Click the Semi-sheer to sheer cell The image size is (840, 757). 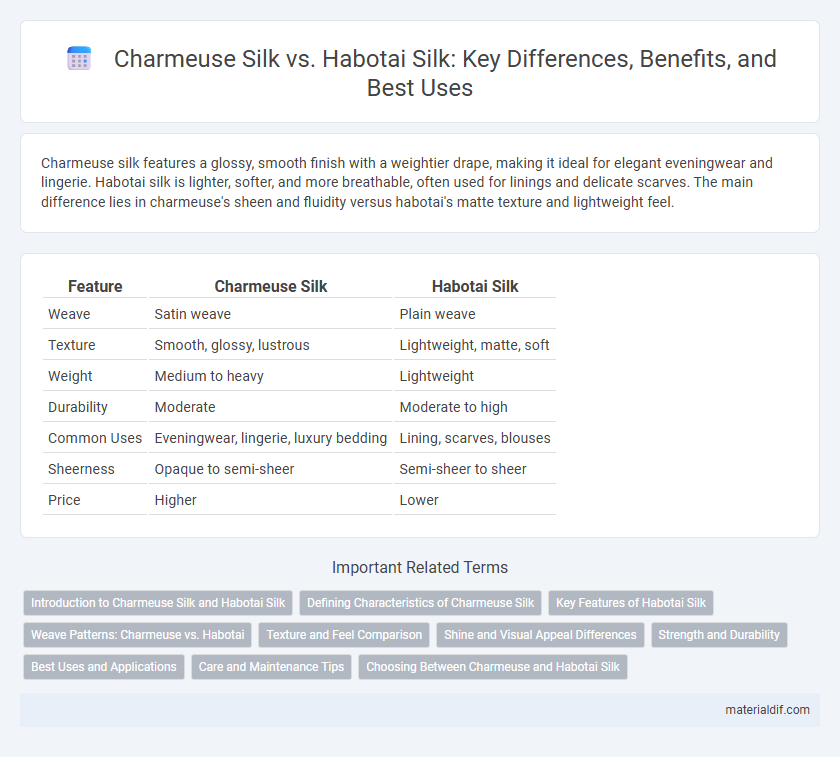[x=475, y=469]
